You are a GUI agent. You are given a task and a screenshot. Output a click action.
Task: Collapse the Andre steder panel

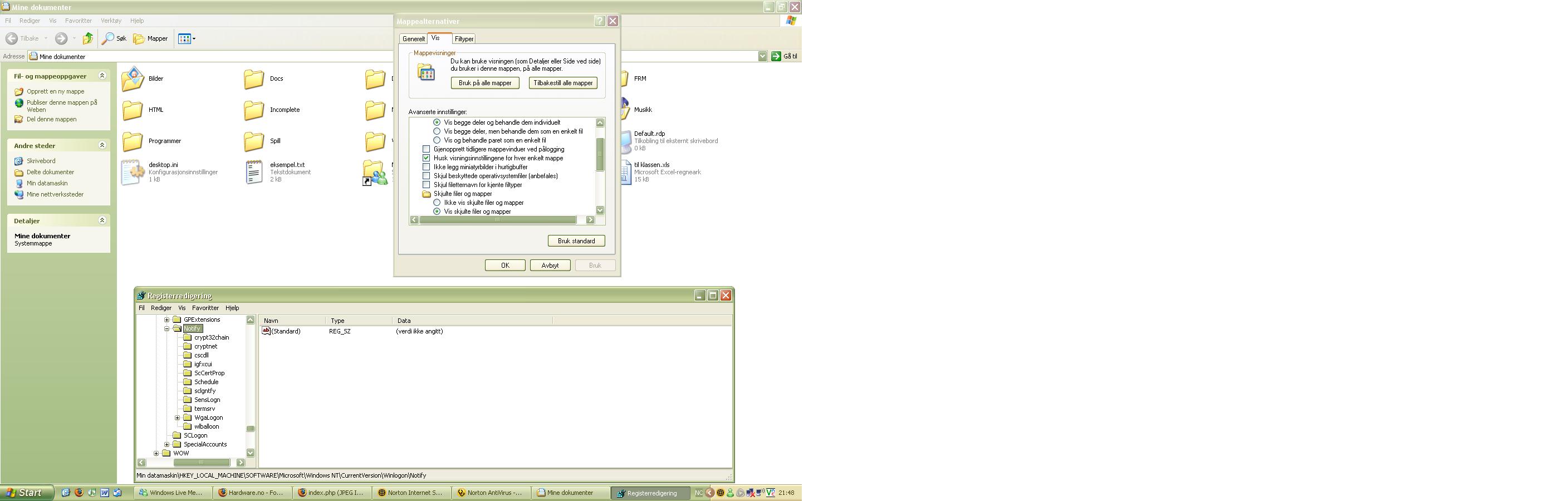pyautogui.click(x=102, y=145)
